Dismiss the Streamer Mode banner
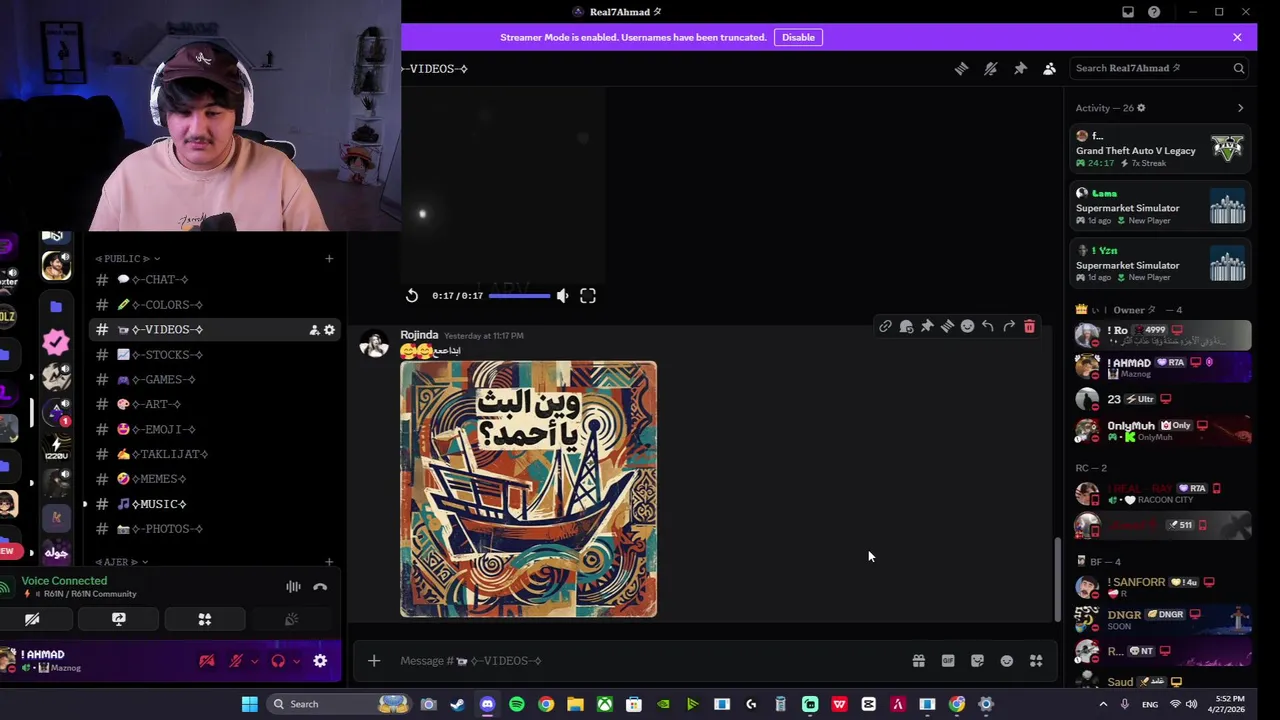 click(x=1237, y=37)
